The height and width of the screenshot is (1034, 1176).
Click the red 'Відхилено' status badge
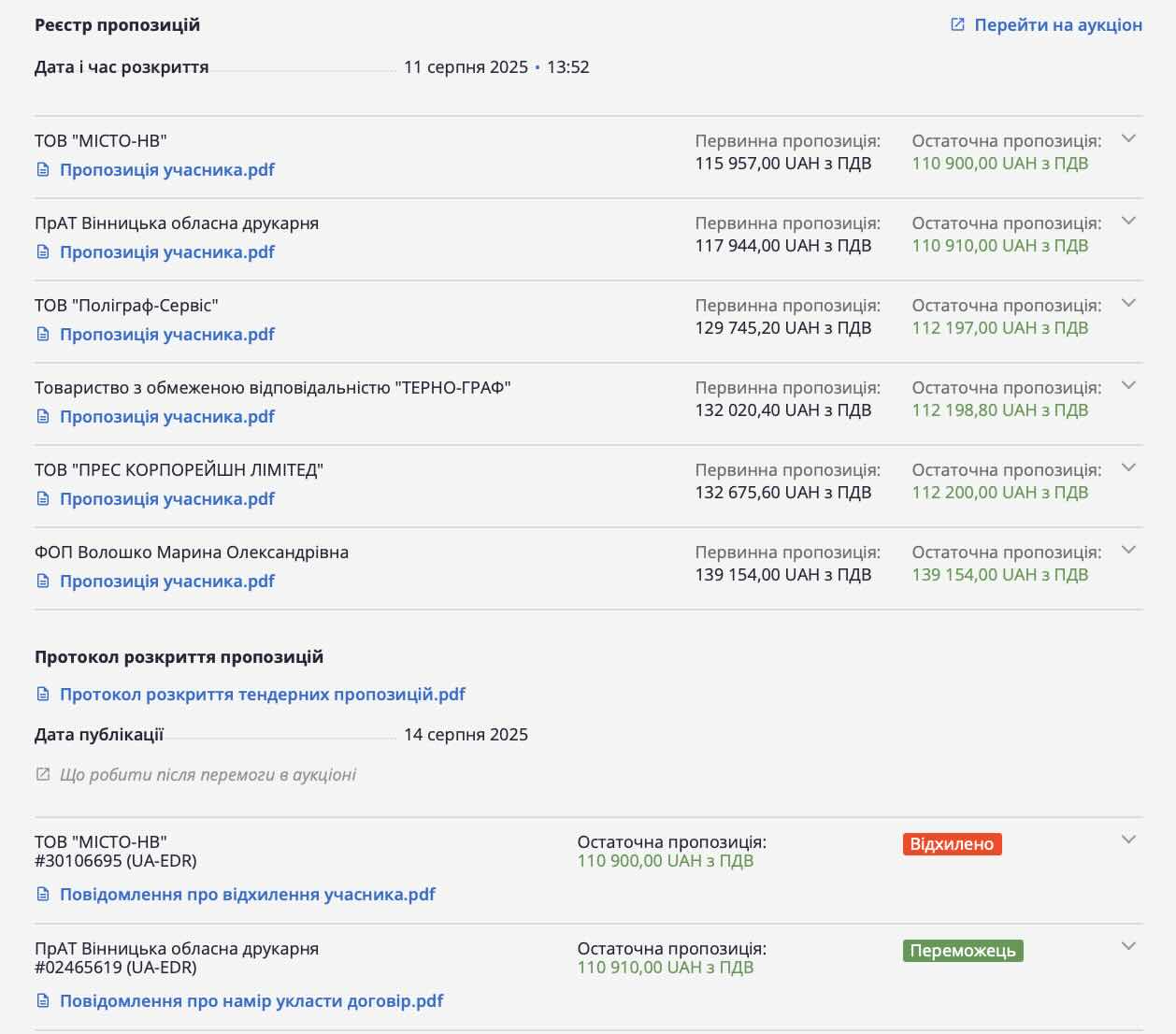click(x=952, y=844)
